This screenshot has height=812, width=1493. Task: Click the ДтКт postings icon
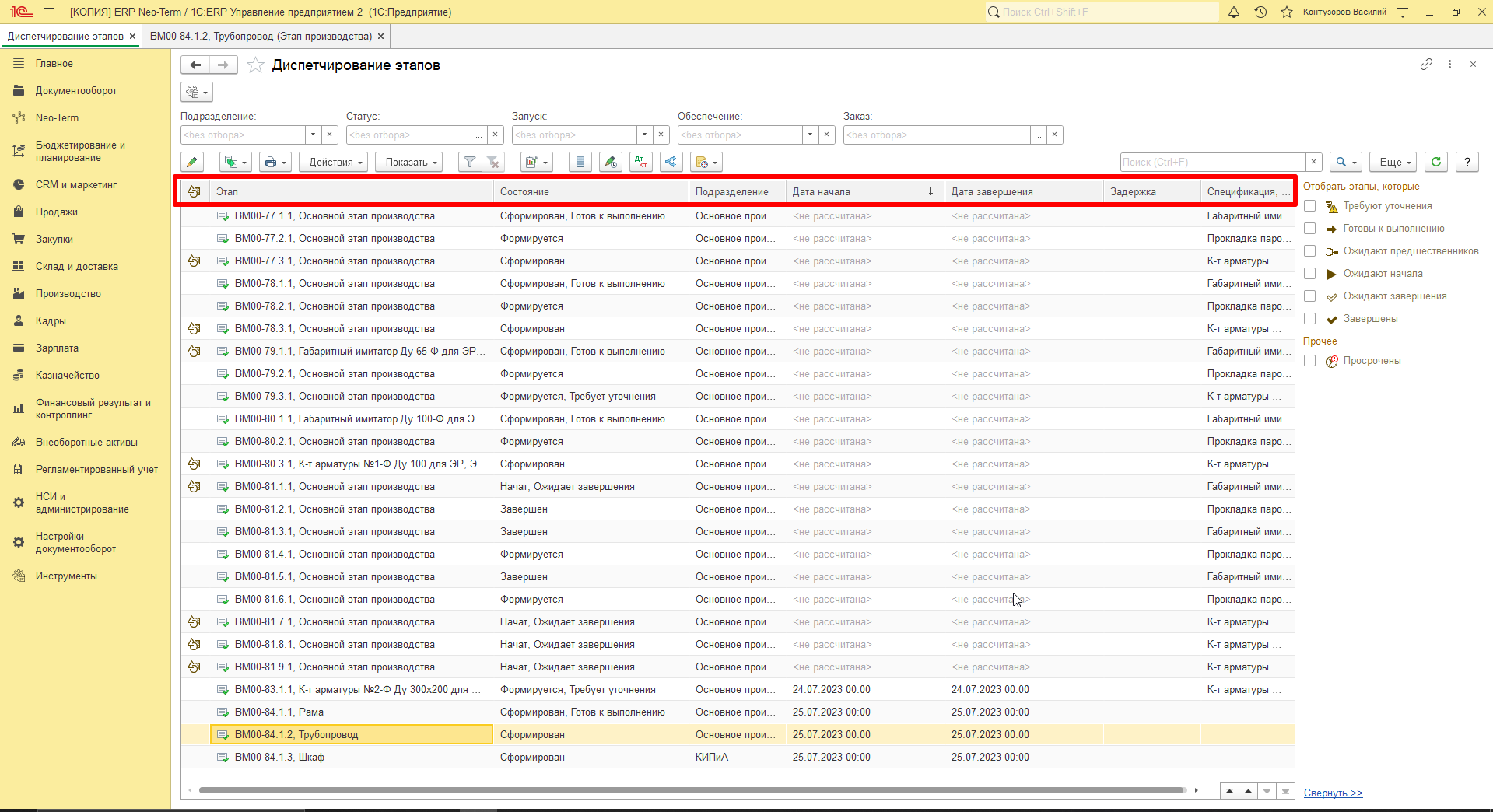[641, 162]
